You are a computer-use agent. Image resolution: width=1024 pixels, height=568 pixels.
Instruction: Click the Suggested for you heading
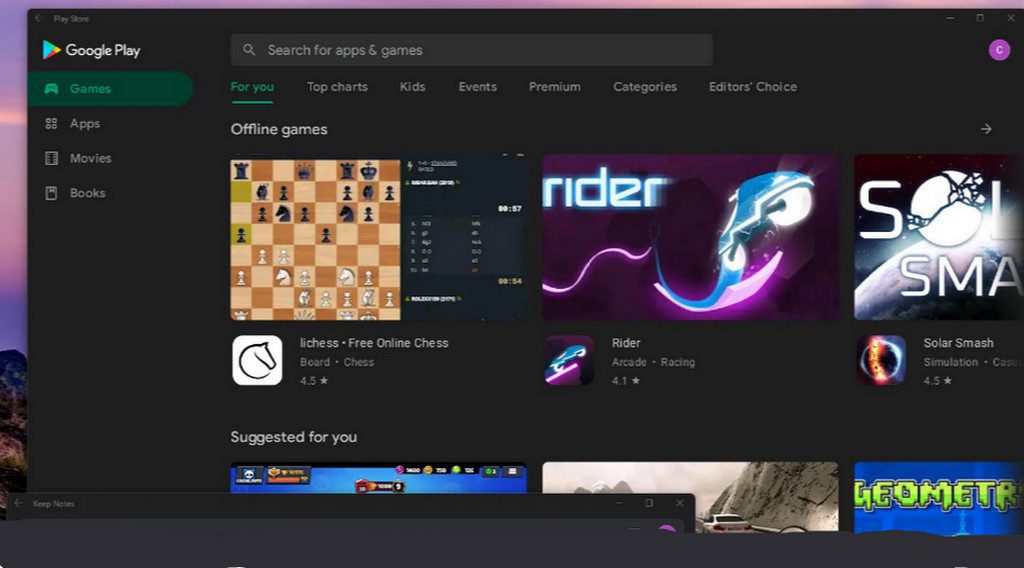tap(294, 437)
